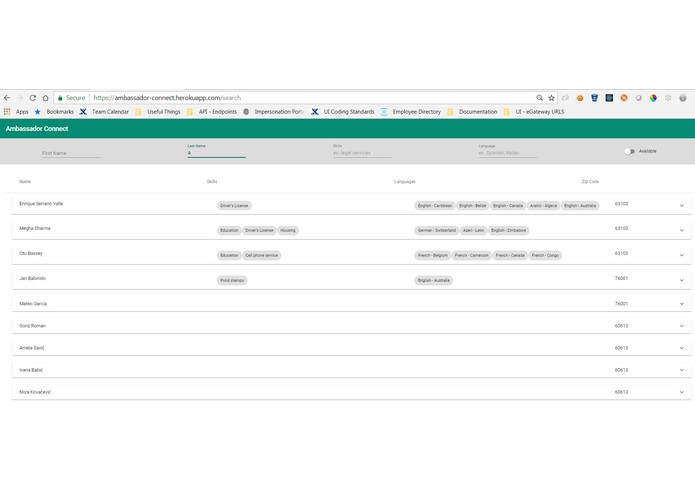This screenshot has height=494, width=695.
Task: Expand the Megha Sharma row
Action: (682, 230)
